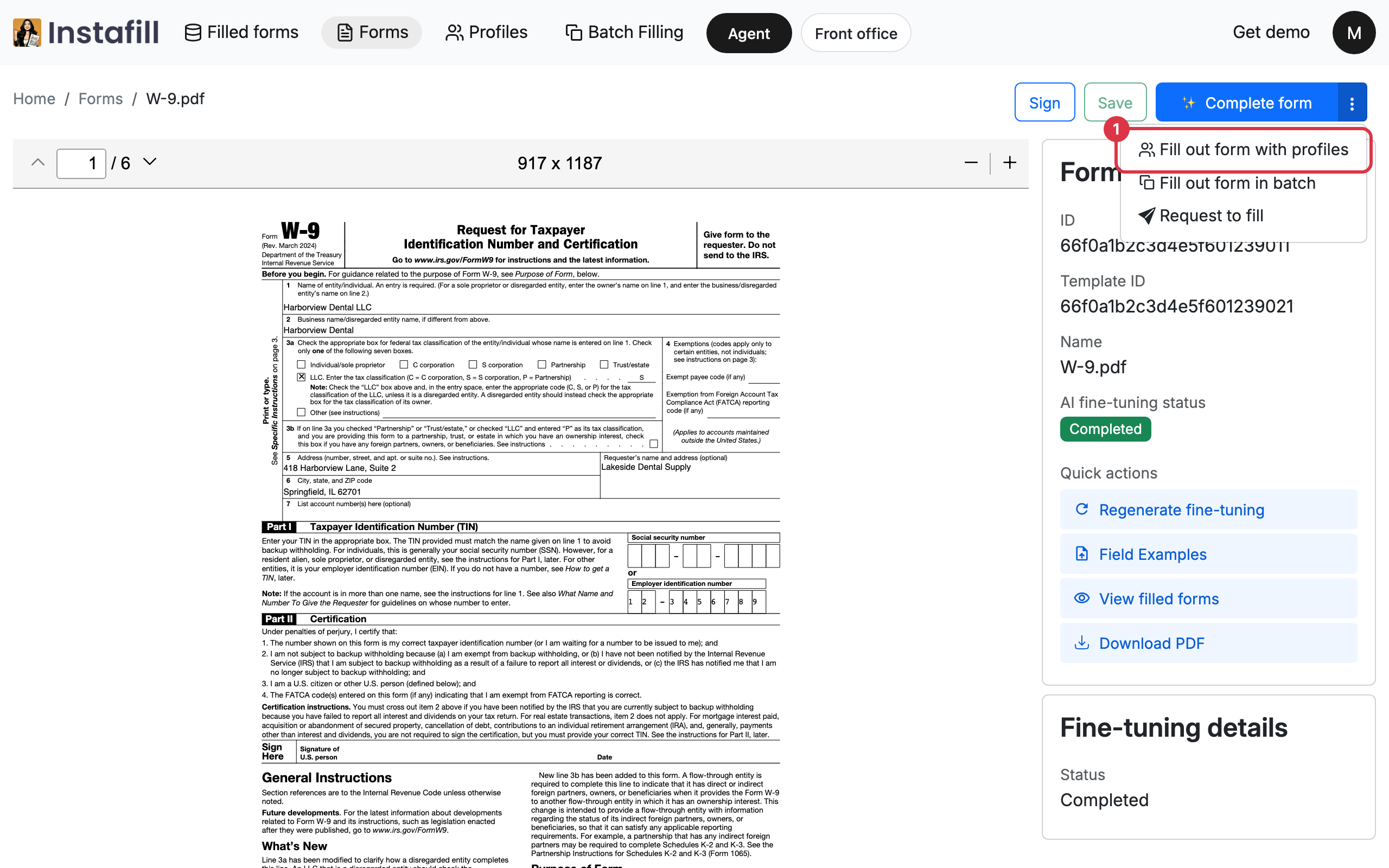Viewport: 1389px width, 868px height.
Task: Click the Get demo link
Action: pos(1271,32)
